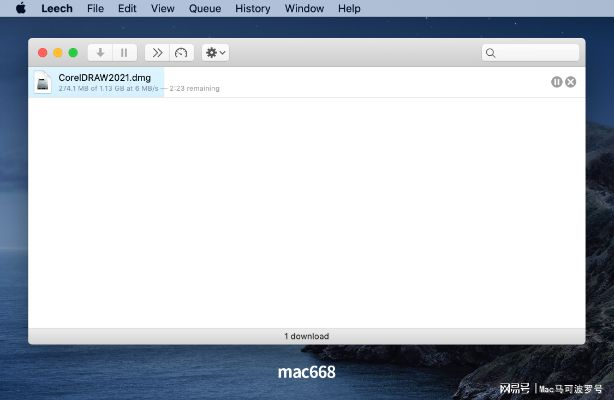Image resolution: width=614 pixels, height=400 pixels.
Task: Open the History menu
Action: click(252, 8)
